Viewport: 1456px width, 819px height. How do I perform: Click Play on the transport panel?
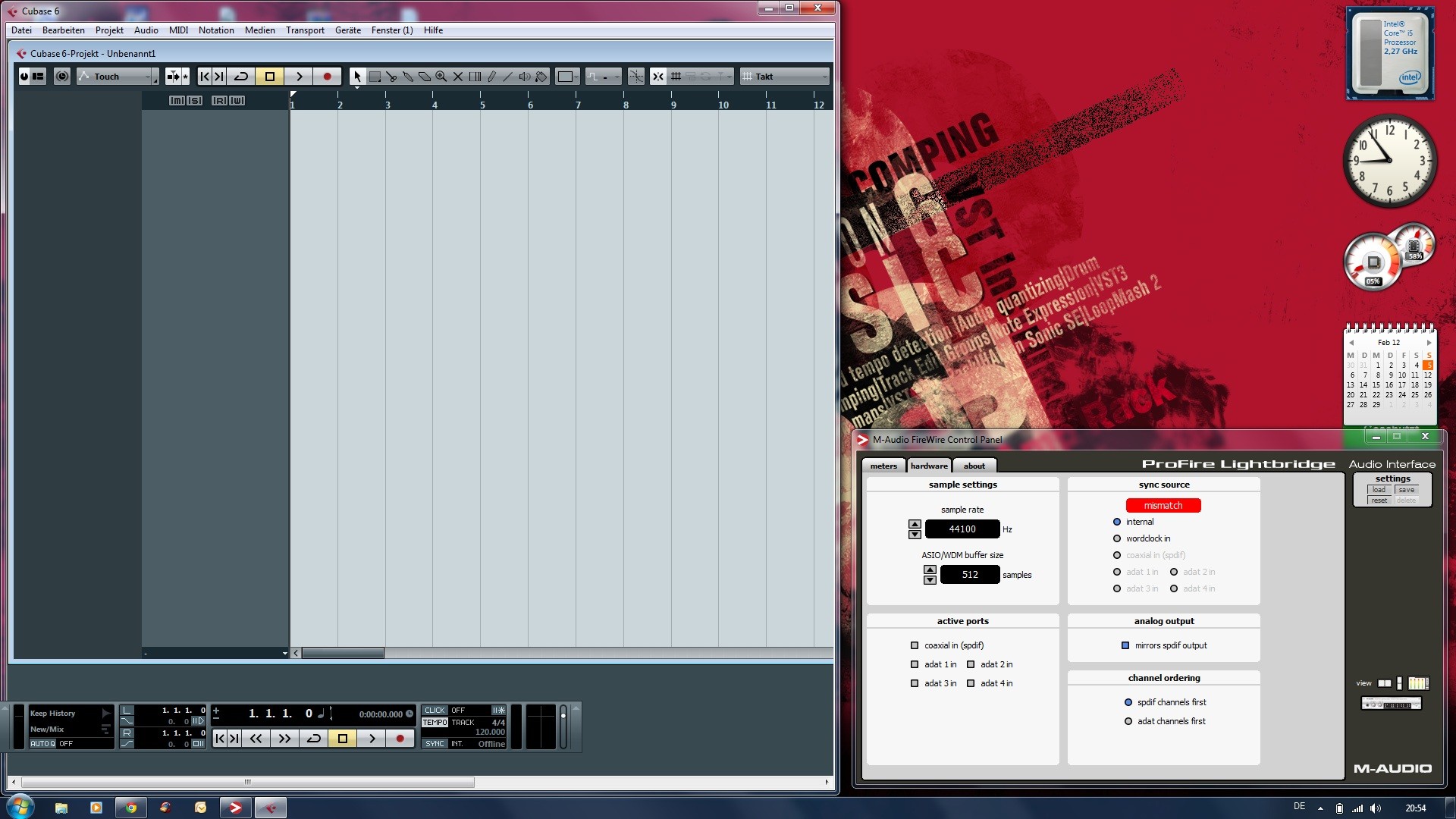(x=372, y=739)
